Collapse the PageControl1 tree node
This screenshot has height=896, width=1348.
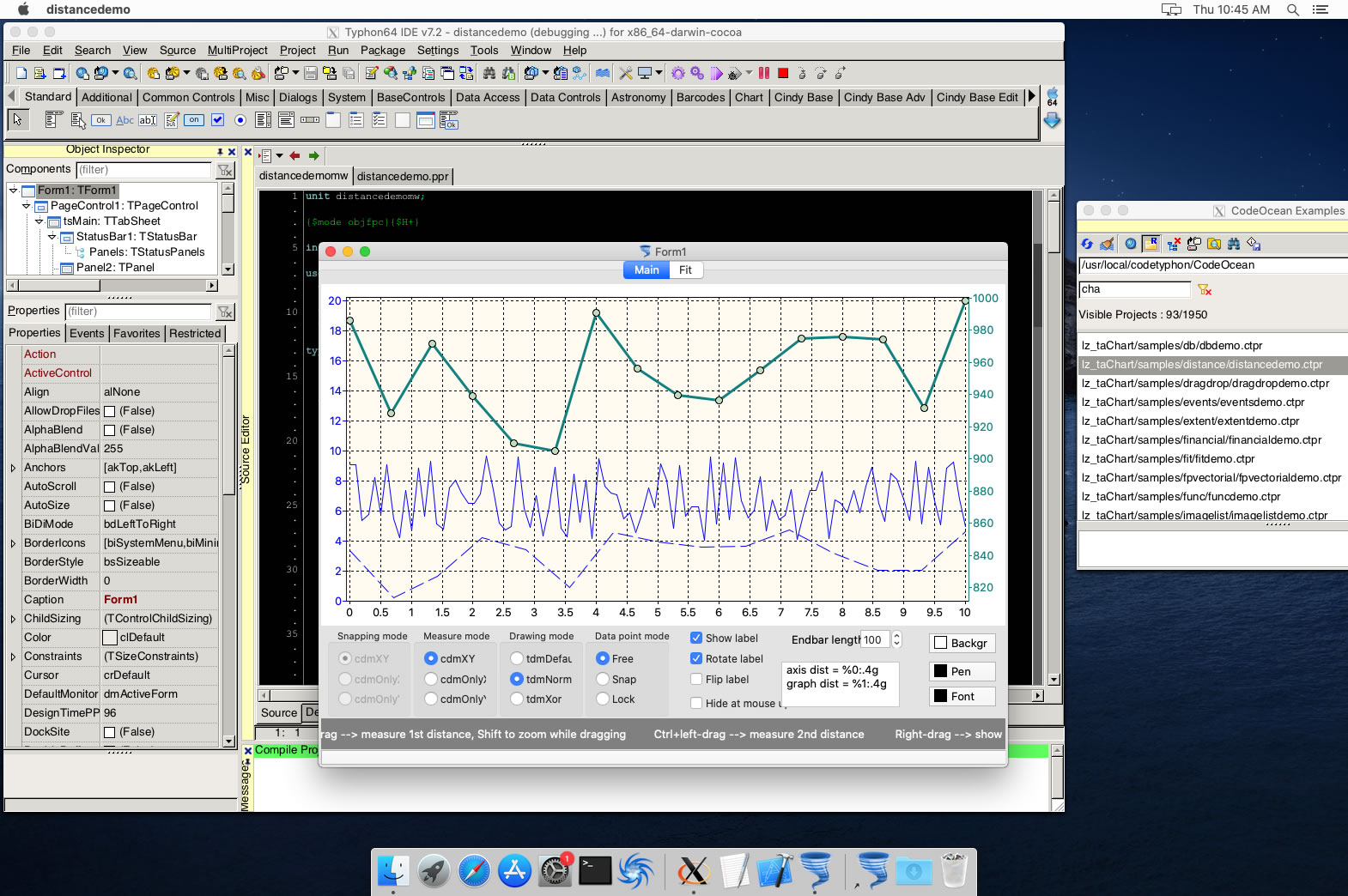26,205
